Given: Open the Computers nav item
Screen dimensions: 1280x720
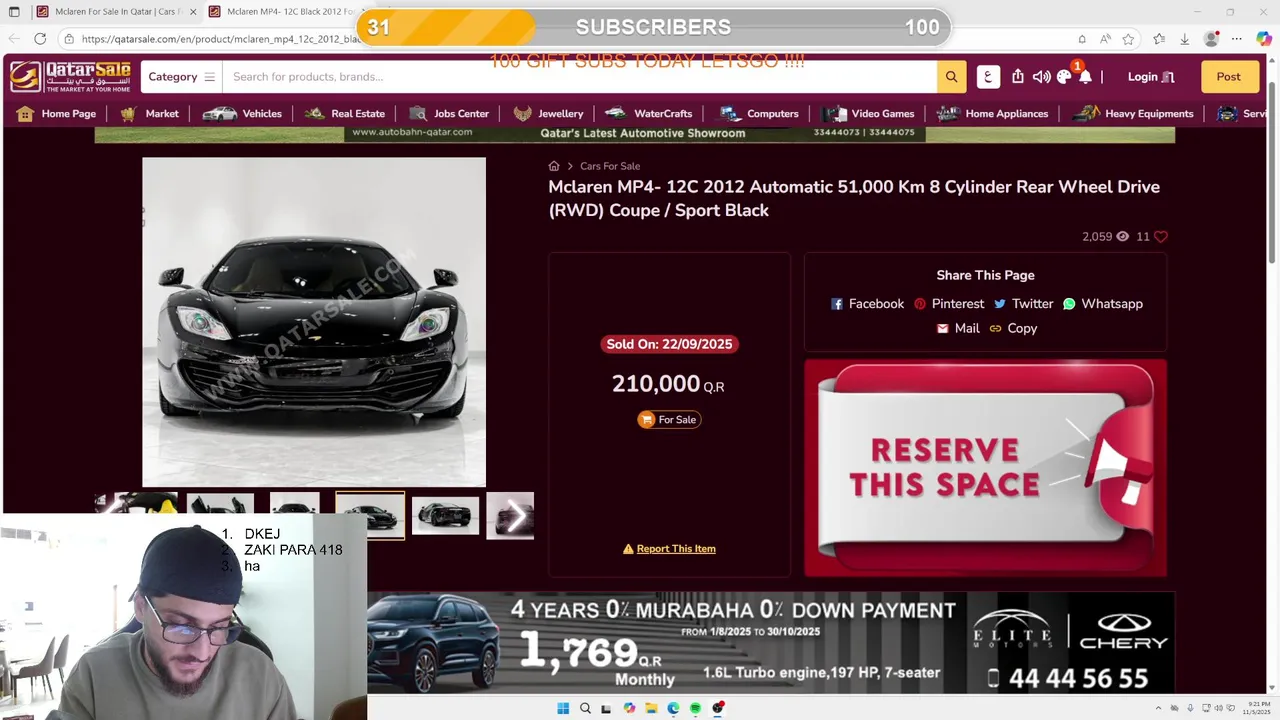Looking at the screenshot, I should pyautogui.click(x=759, y=114).
